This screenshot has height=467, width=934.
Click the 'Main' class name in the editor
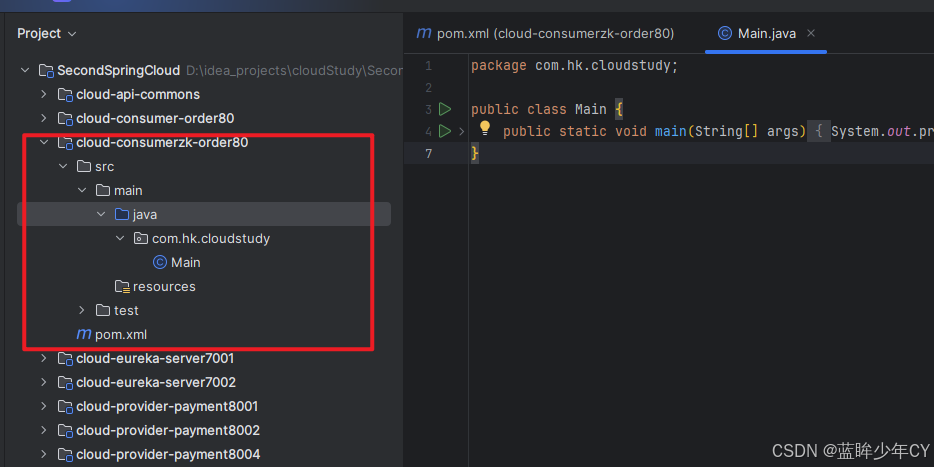(590, 110)
